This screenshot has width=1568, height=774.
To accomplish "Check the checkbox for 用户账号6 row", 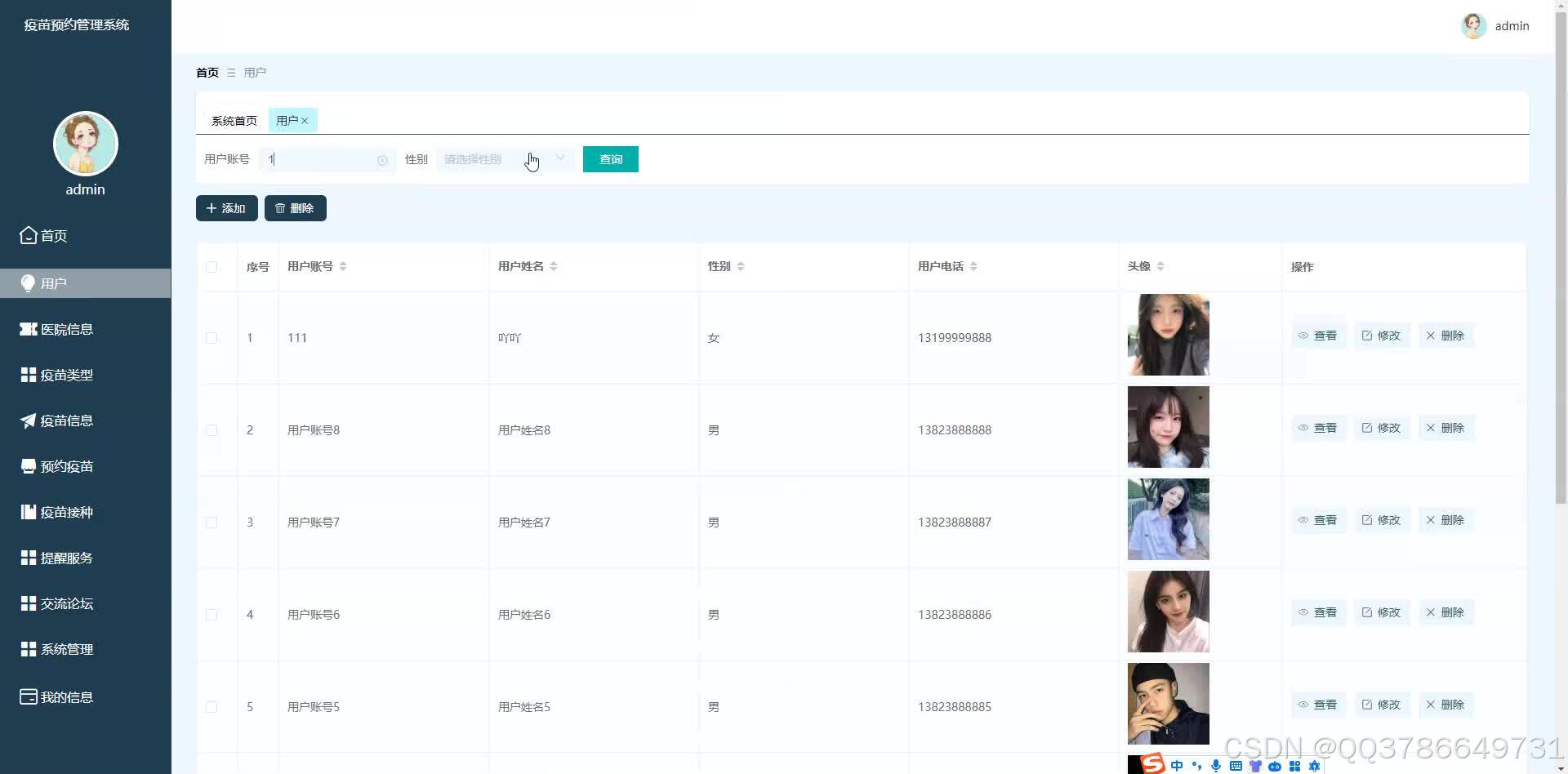I will coord(212,615).
